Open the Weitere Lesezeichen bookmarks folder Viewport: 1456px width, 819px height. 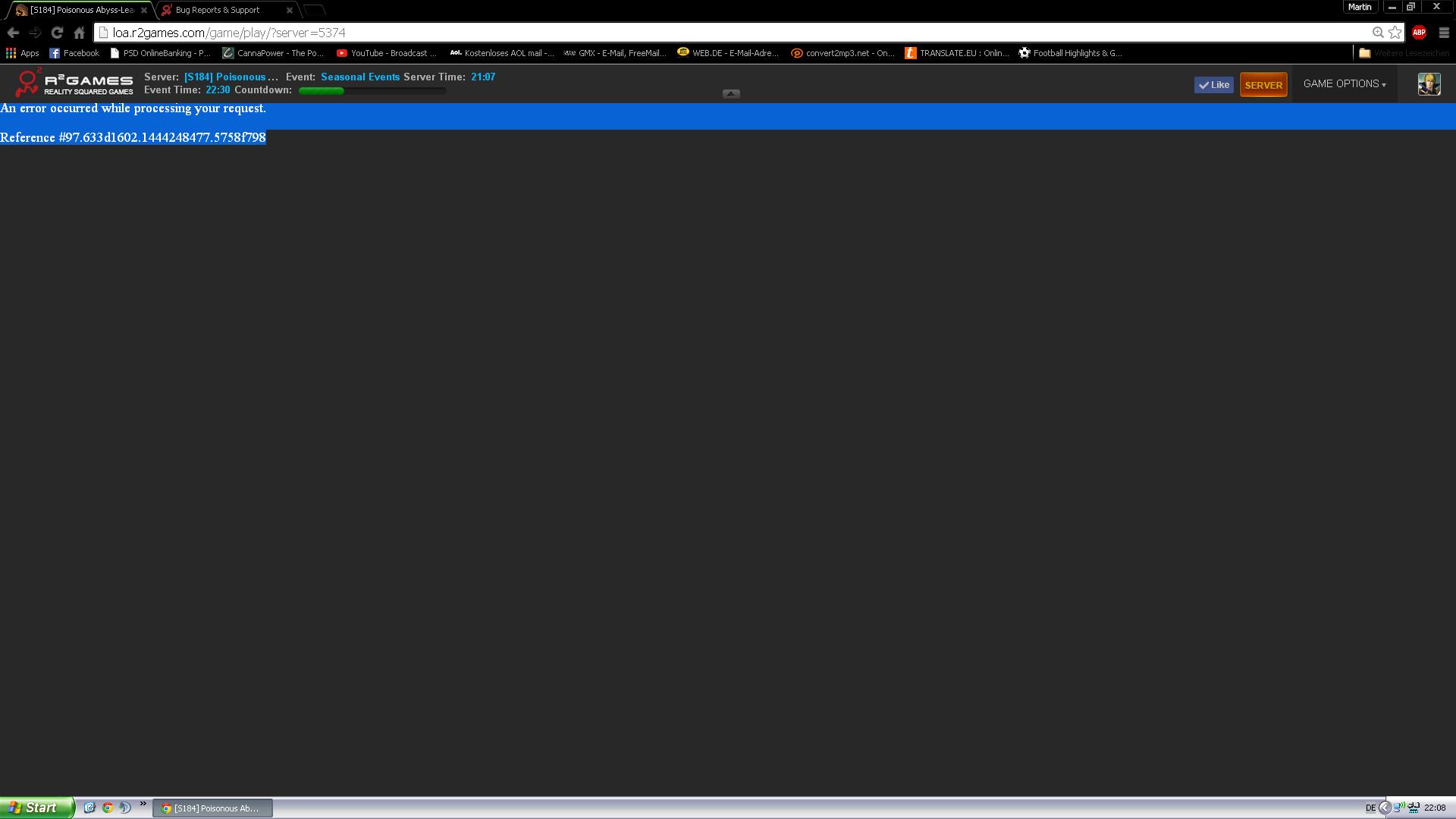[1403, 53]
